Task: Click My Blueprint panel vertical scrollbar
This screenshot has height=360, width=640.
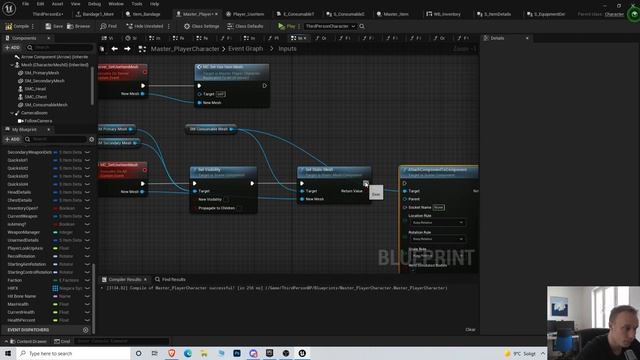Action: pos(93,298)
